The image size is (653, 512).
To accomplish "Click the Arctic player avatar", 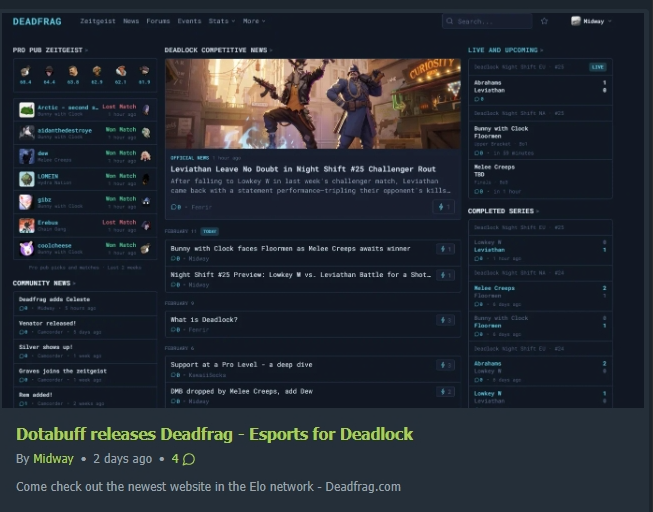I will tap(27, 110).
